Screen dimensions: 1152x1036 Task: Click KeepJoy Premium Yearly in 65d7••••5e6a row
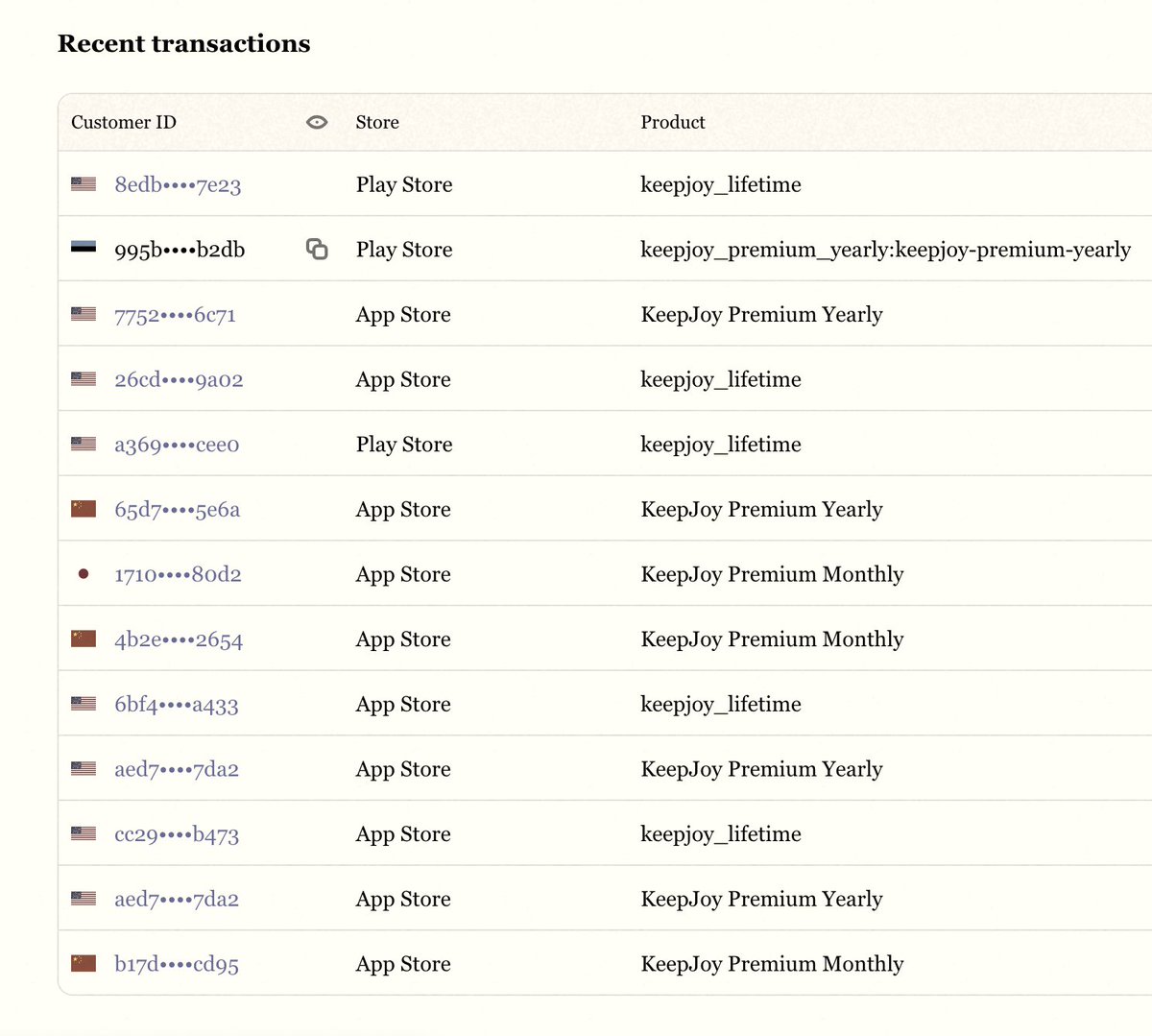[x=761, y=510]
